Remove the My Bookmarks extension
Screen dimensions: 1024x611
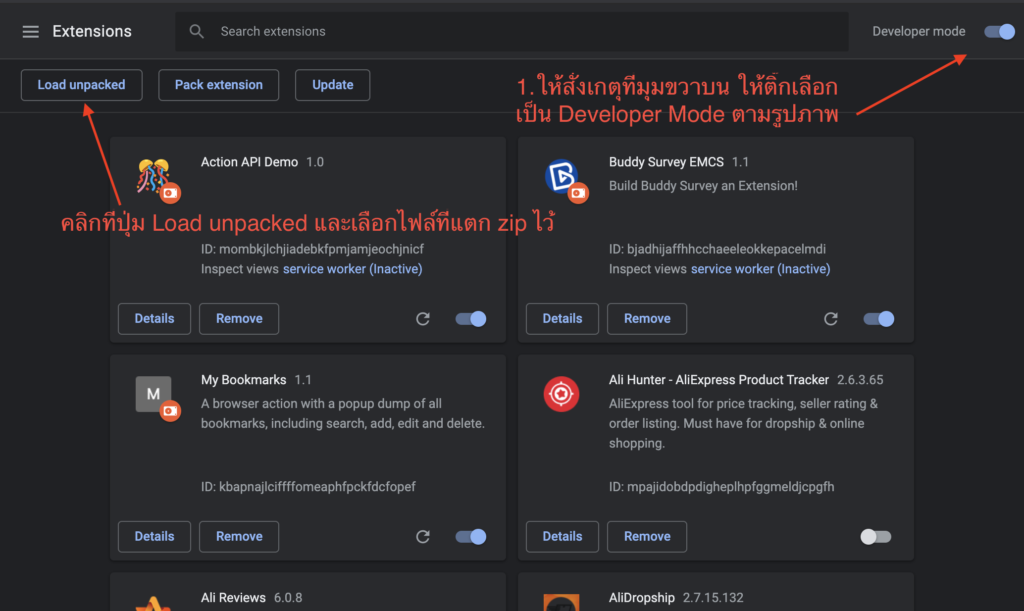[x=239, y=537]
